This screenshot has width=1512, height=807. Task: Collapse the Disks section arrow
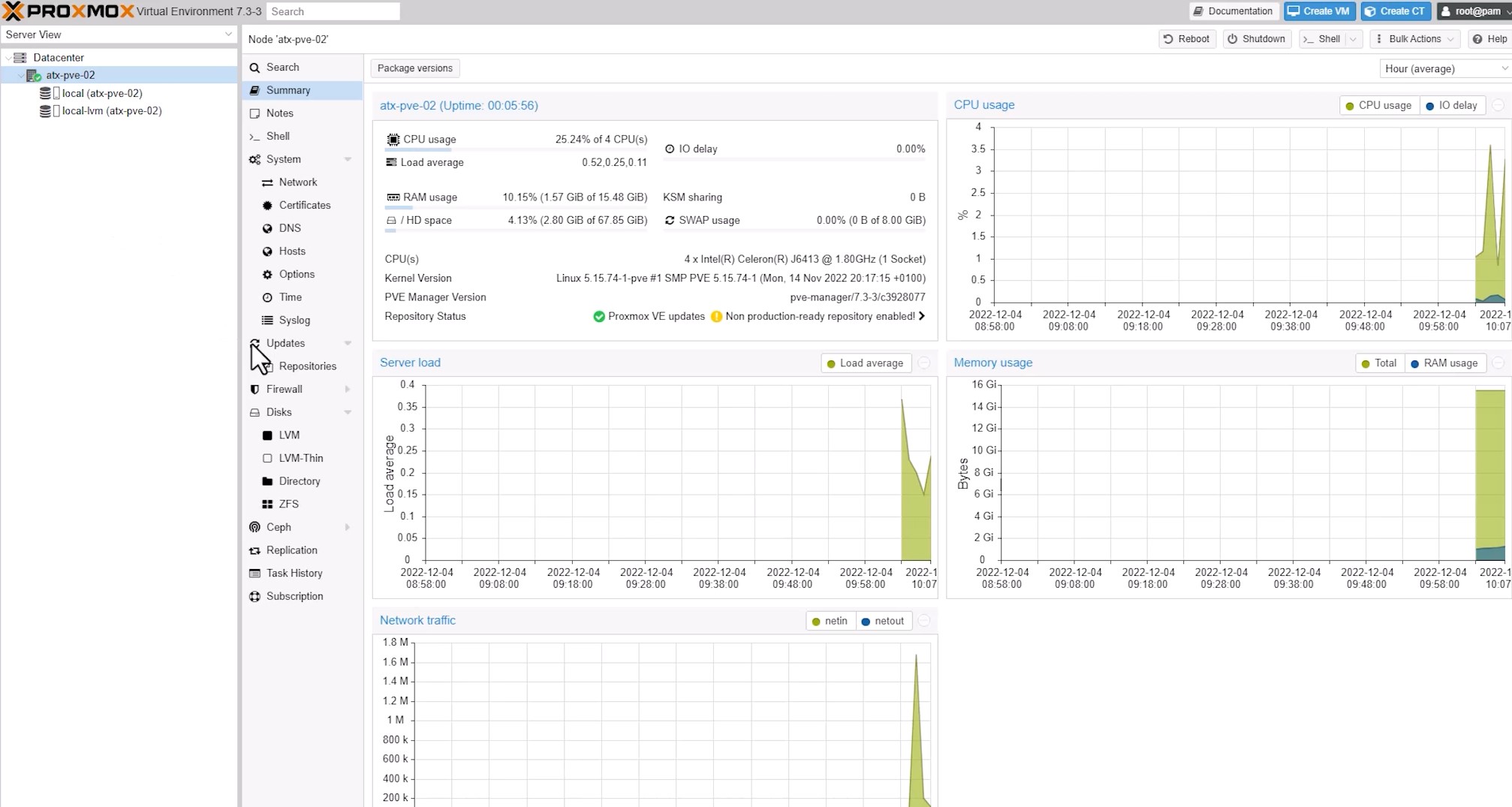click(x=348, y=412)
